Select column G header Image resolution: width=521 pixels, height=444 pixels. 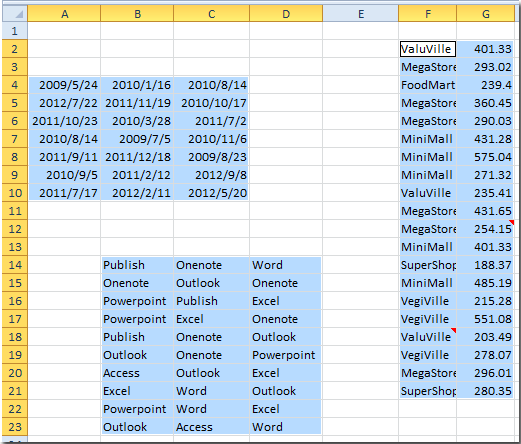tap(486, 14)
